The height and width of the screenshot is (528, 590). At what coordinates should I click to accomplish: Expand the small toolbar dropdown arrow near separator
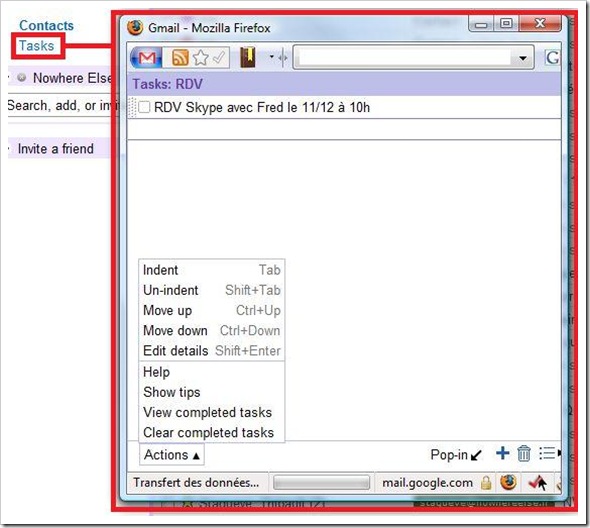click(x=272, y=57)
